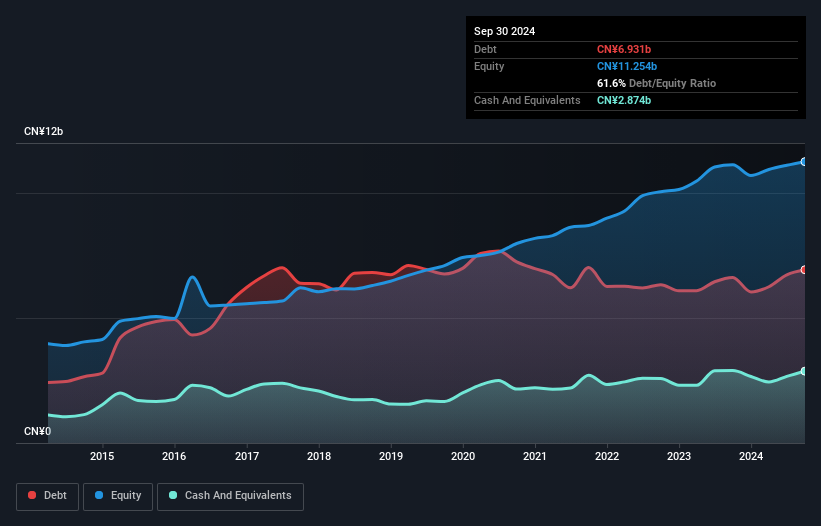Click the 2024 x-axis label

[751, 456]
